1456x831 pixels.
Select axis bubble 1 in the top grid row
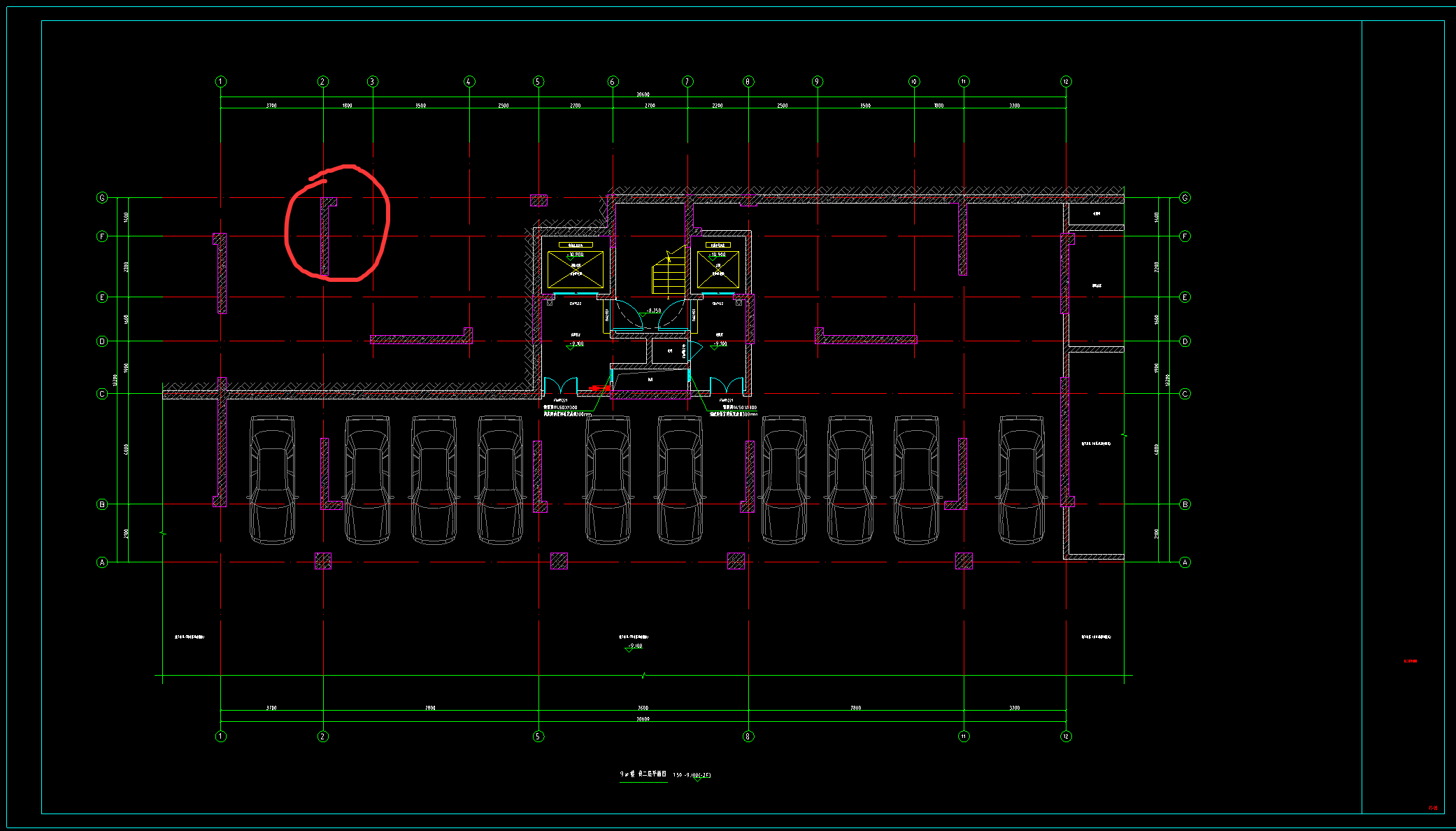(x=221, y=82)
